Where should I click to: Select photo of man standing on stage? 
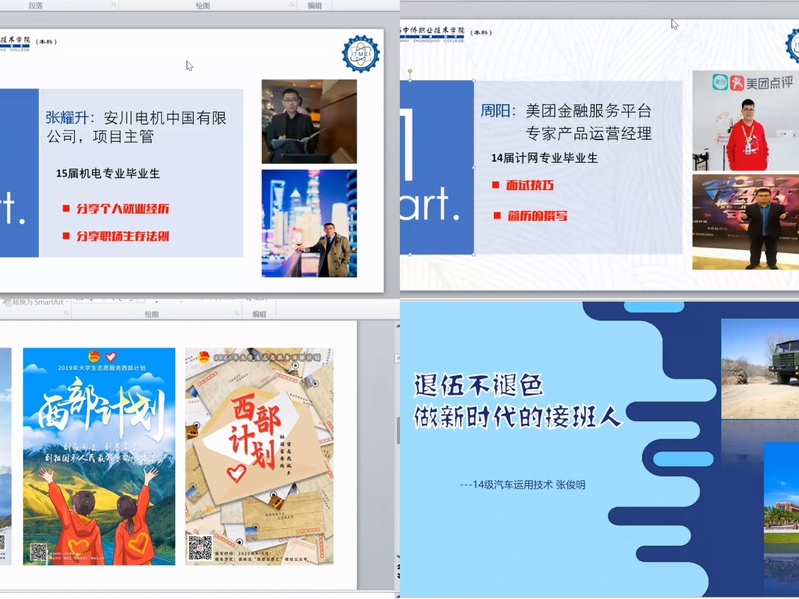tap(744, 223)
